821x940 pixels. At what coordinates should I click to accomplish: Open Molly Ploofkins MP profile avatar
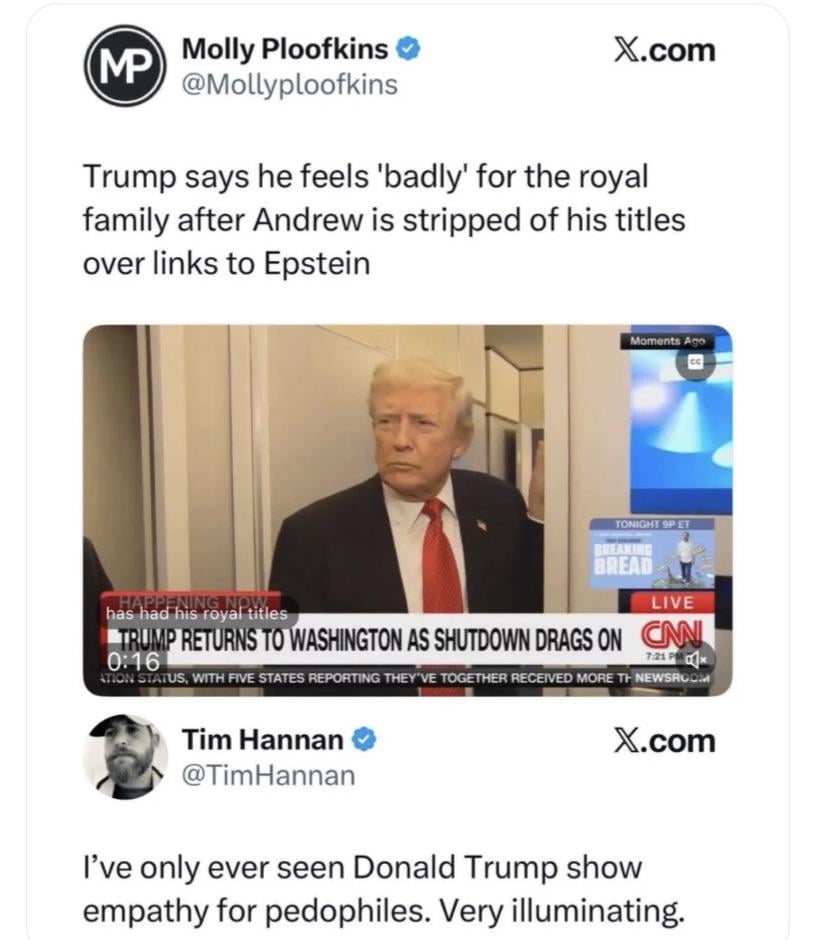tap(125, 65)
